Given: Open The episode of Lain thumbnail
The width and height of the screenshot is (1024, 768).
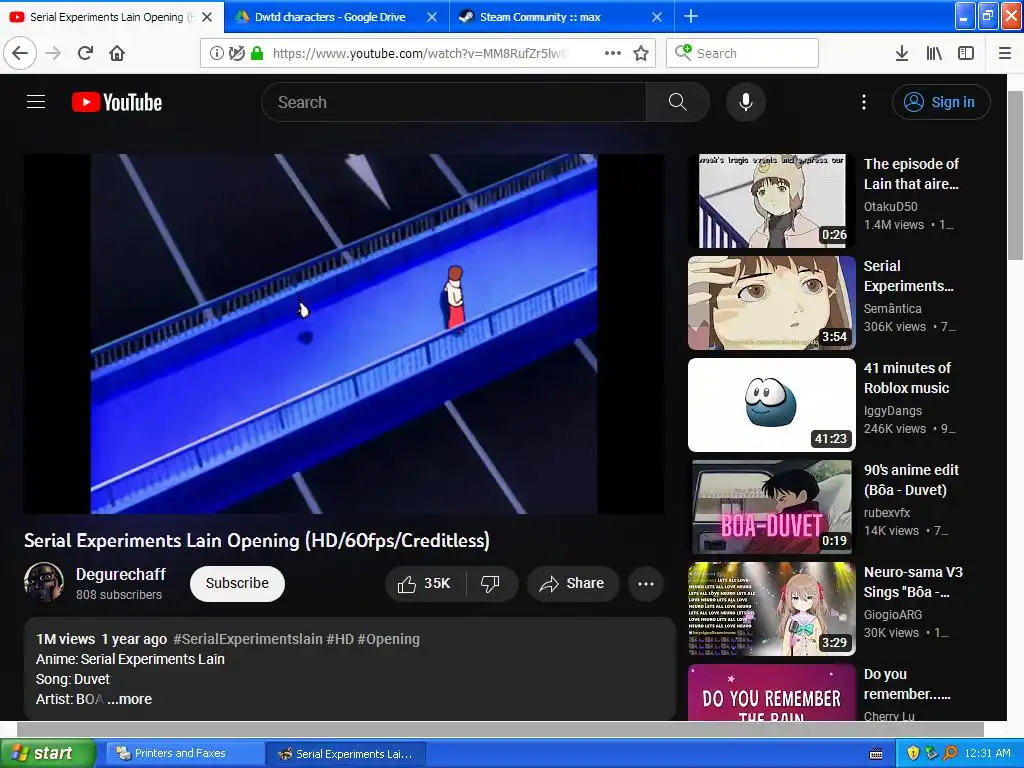Looking at the screenshot, I should [x=771, y=200].
